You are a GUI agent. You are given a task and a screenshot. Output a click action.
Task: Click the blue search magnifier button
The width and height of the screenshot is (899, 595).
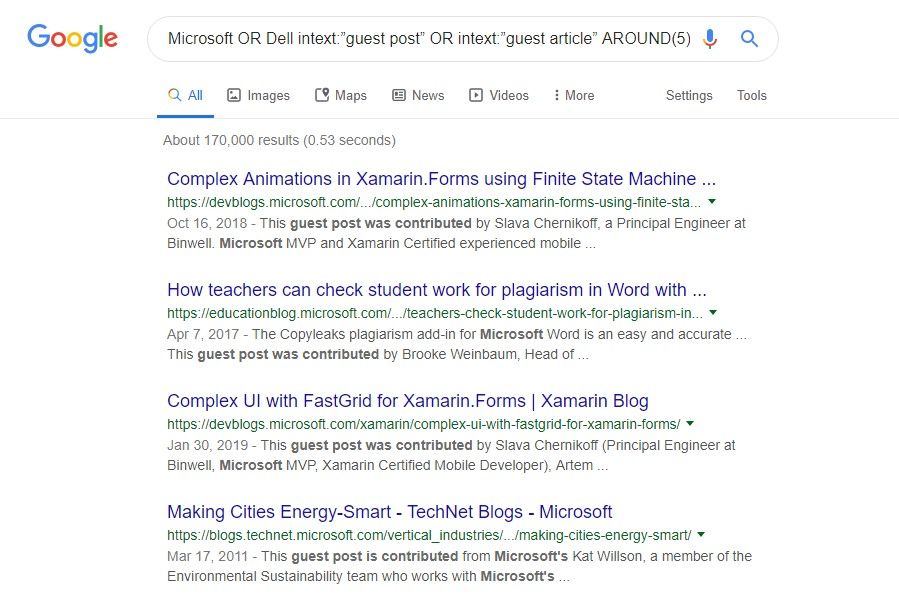(749, 38)
